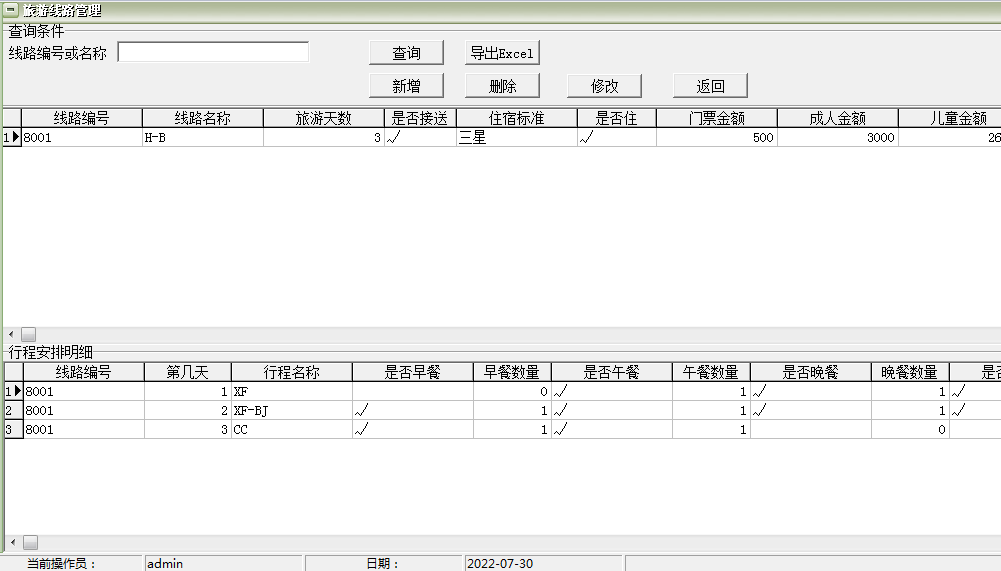Click the 修改 button
The width and height of the screenshot is (1001, 571).
tap(604, 86)
